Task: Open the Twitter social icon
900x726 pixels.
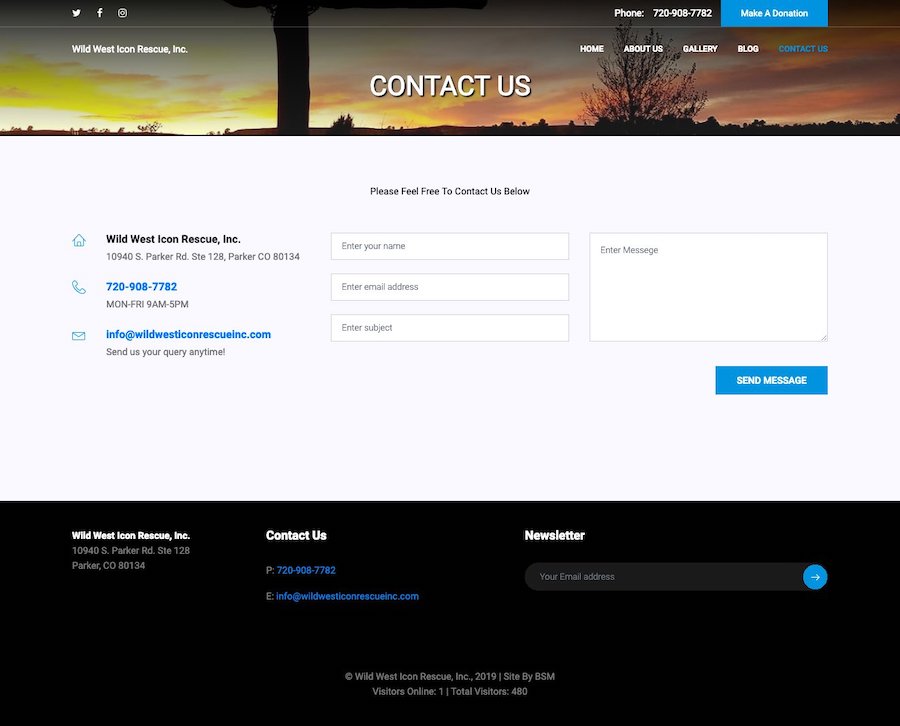Action: pos(76,13)
